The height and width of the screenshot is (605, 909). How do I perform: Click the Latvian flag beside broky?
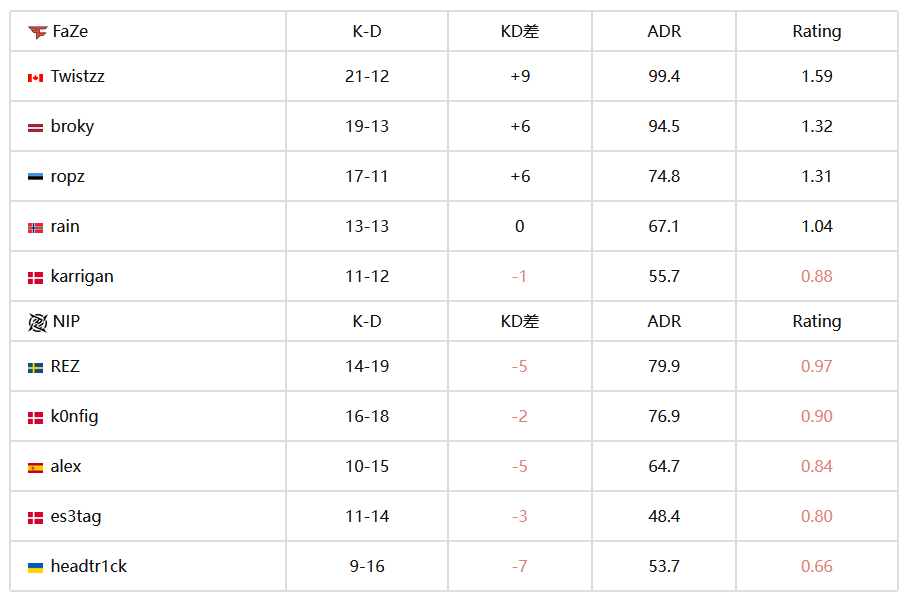35,128
